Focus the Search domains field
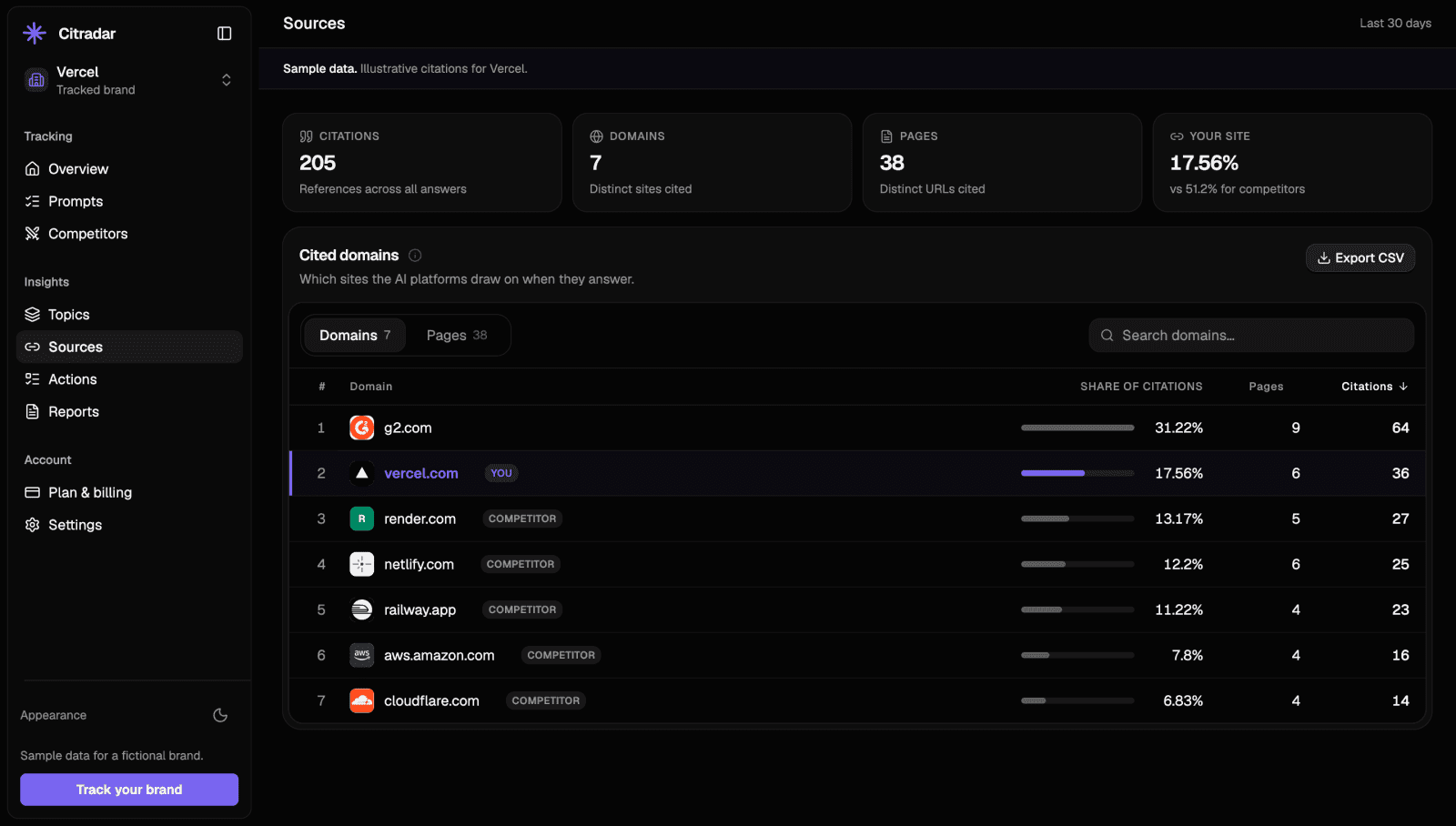 click(x=1251, y=336)
